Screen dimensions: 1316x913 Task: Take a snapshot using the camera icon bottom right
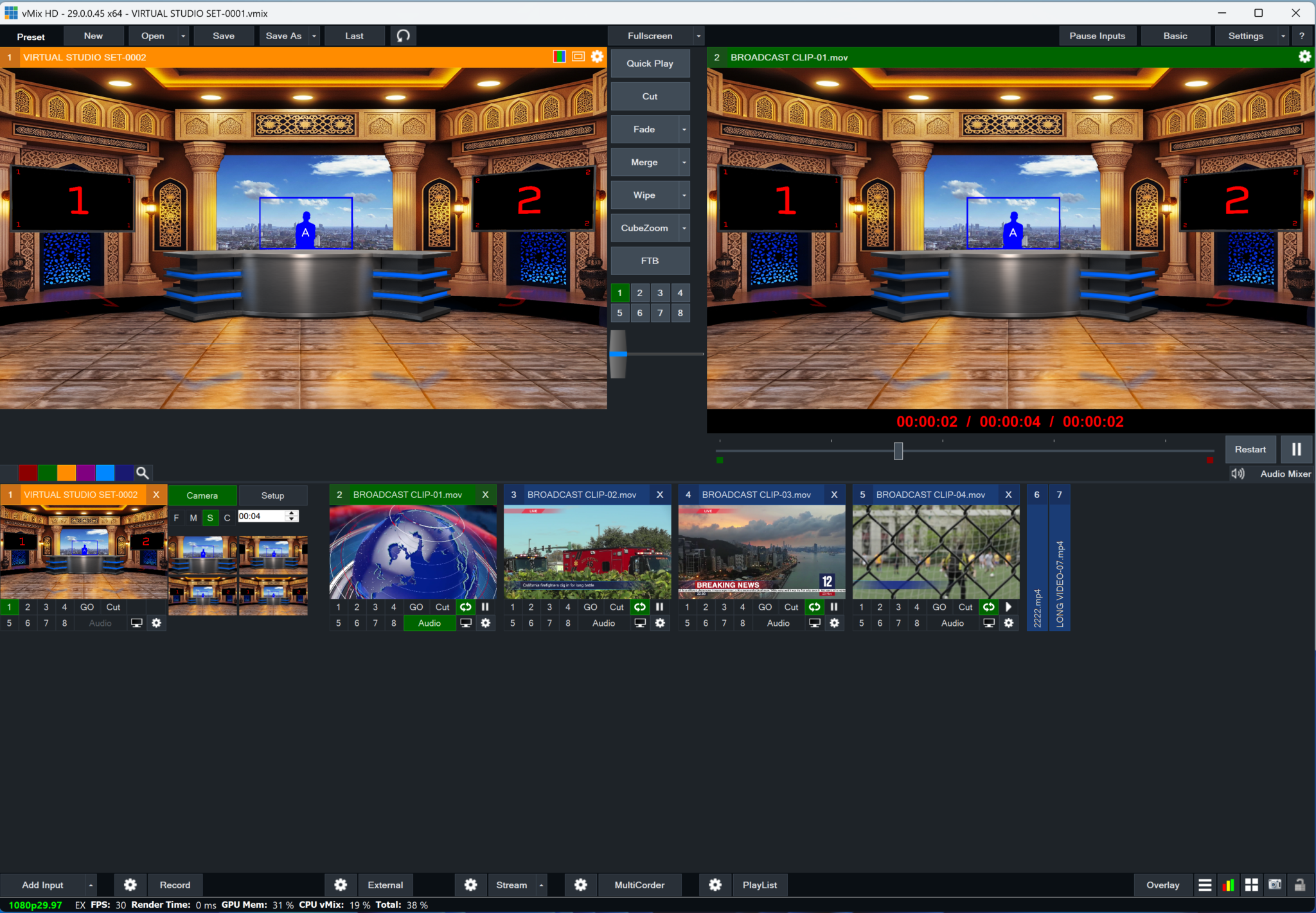[x=1276, y=885]
